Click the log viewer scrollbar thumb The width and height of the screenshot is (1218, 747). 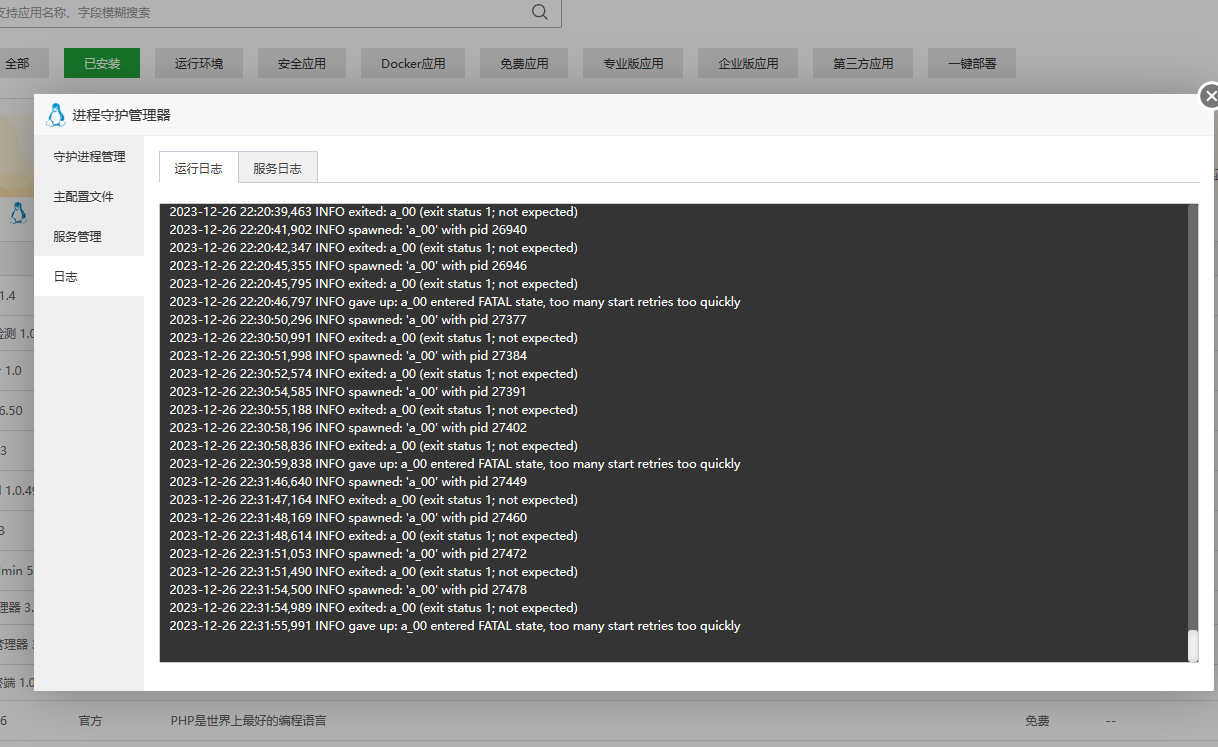pos(1192,646)
